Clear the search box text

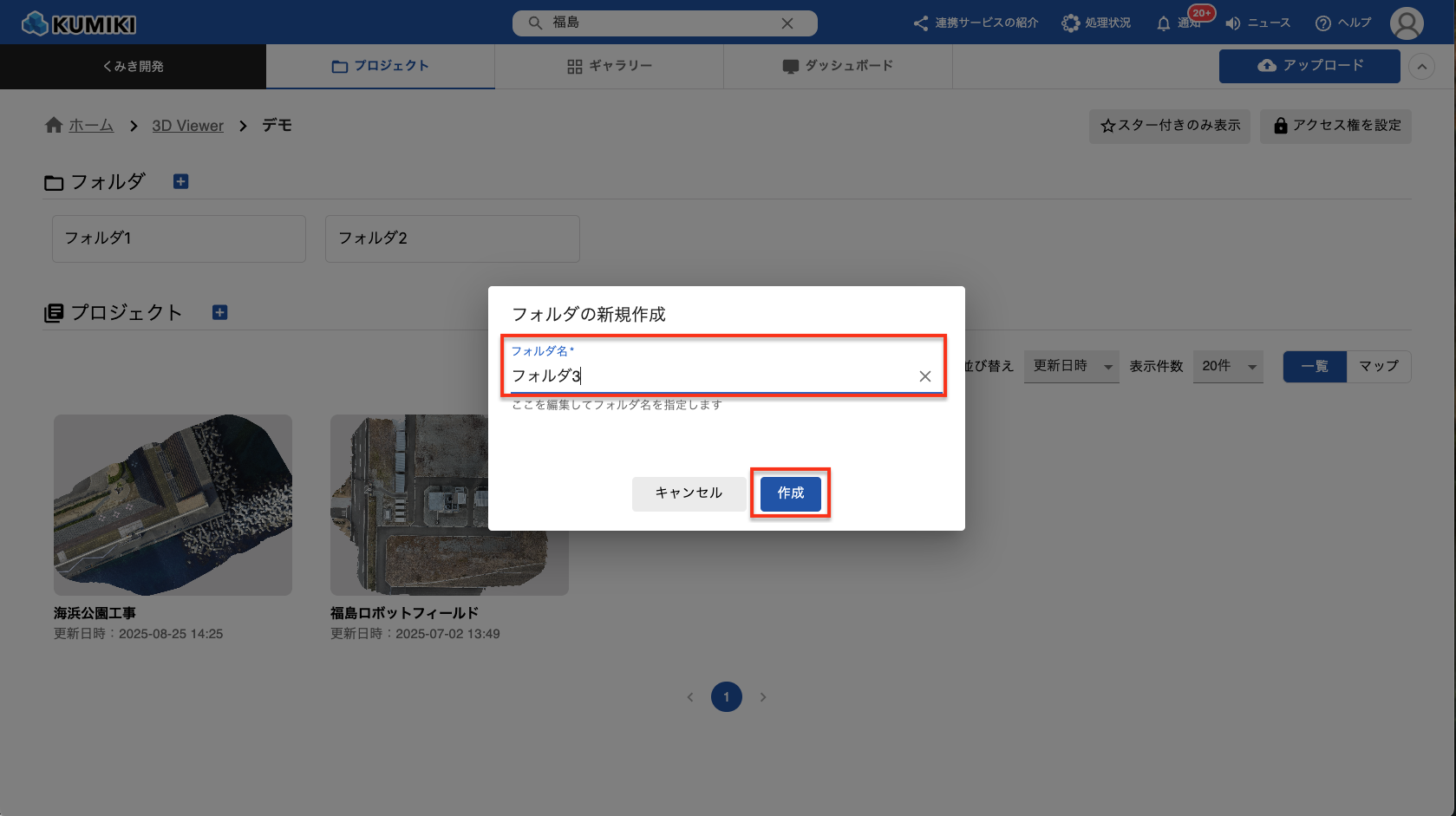click(787, 23)
